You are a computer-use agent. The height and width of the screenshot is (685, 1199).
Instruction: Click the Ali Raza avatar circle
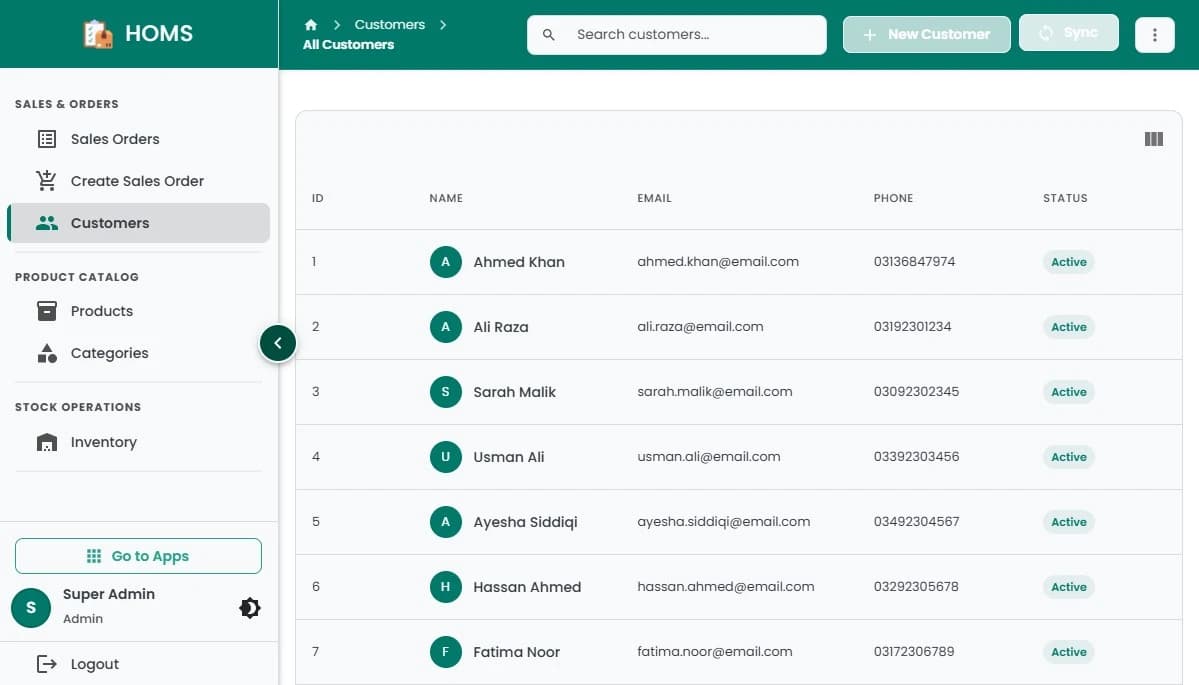click(x=446, y=327)
